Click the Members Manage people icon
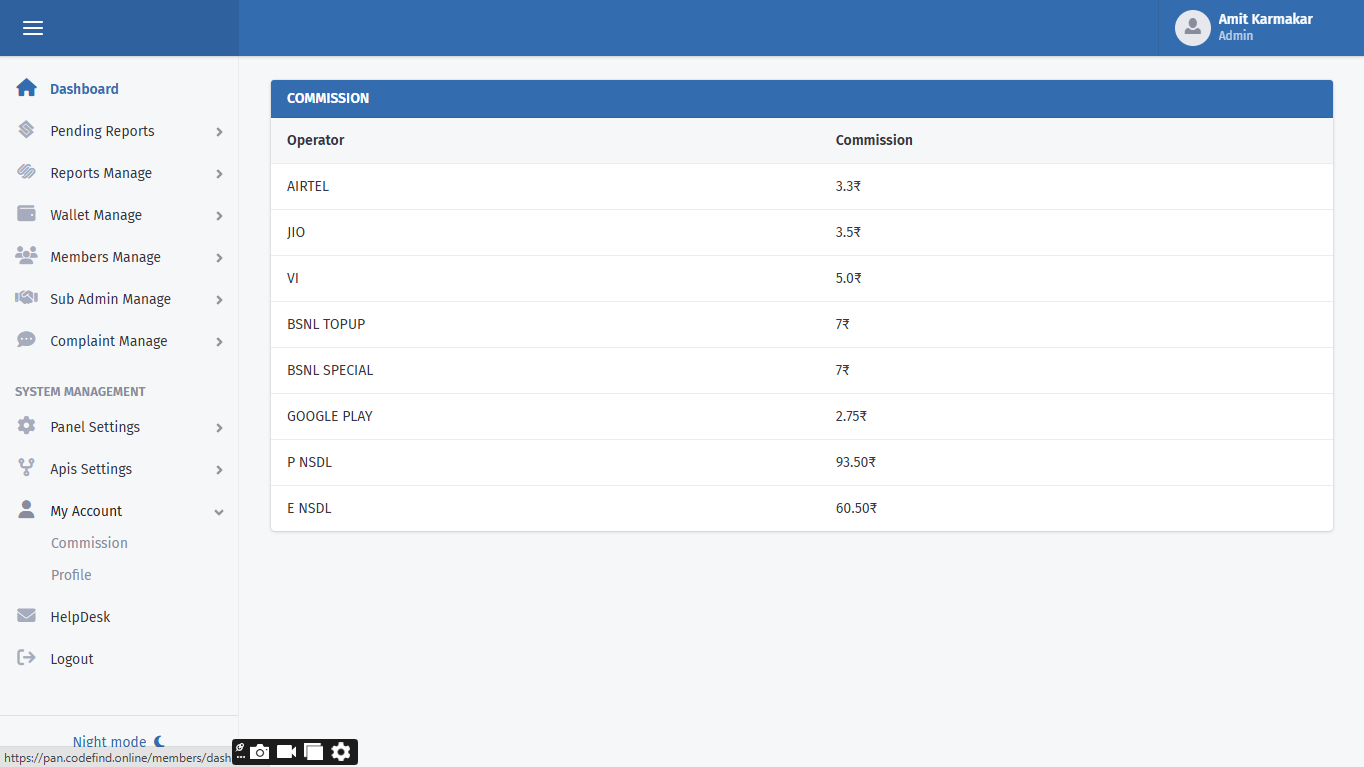 pos(27,256)
